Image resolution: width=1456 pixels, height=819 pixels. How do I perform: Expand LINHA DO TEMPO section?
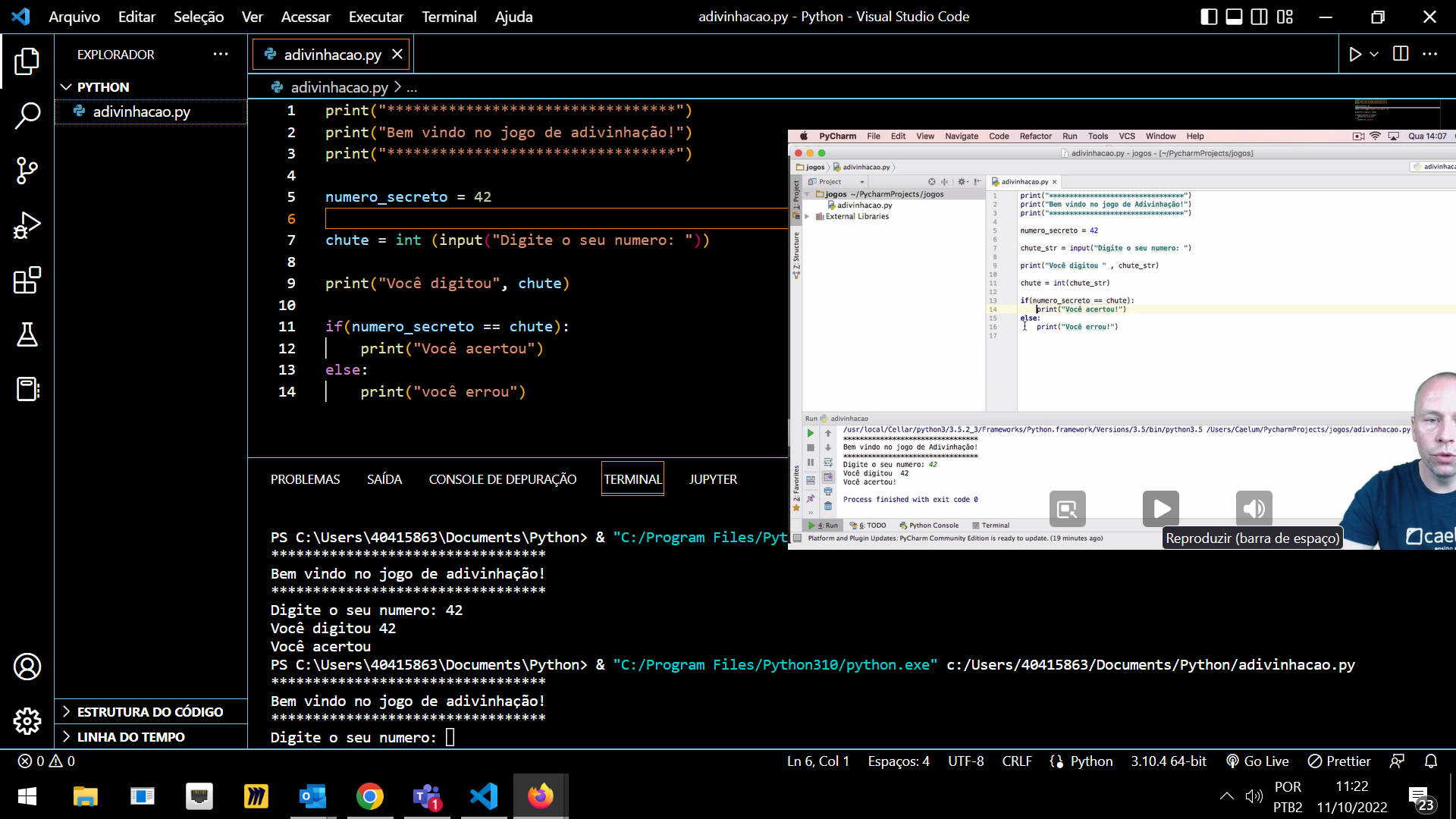[151, 736]
